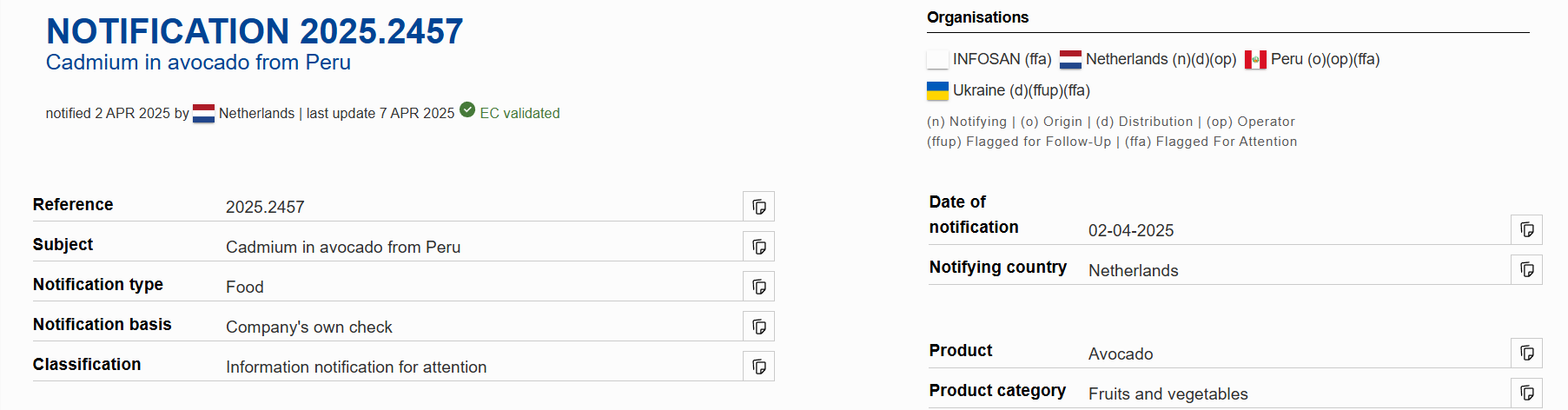Screen dimensions: 1568x410
Task: Click the Cadmium in avocado from Peru subtitle
Action: tap(198, 63)
